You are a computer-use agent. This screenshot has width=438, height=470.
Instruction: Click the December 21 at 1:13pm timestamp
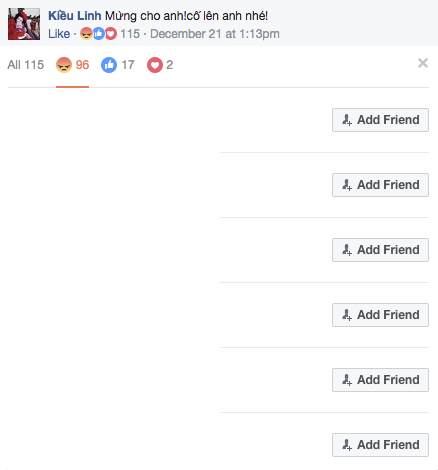point(215,34)
